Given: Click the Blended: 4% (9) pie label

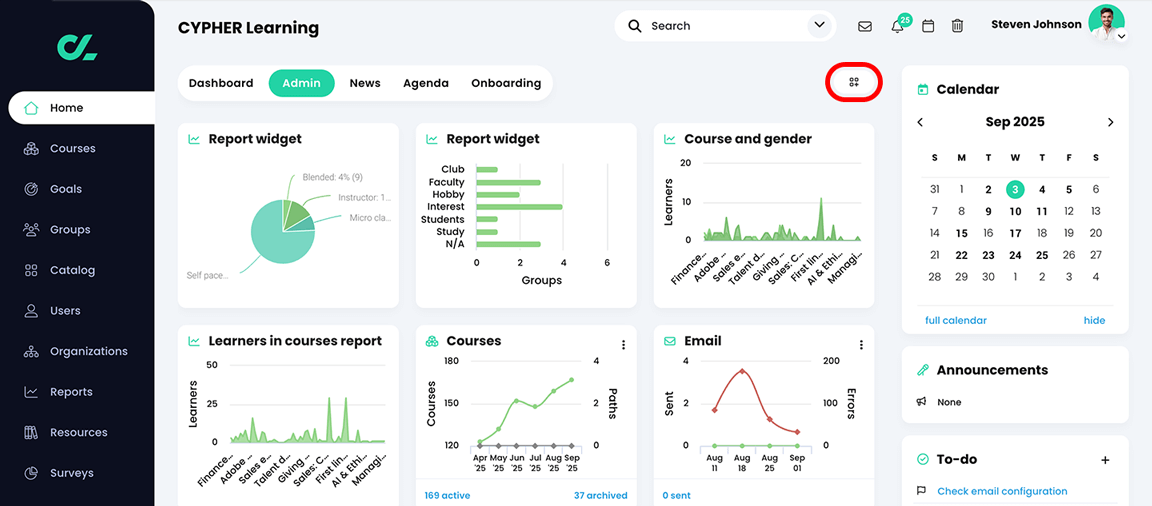Looking at the screenshot, I should [333, 177].
